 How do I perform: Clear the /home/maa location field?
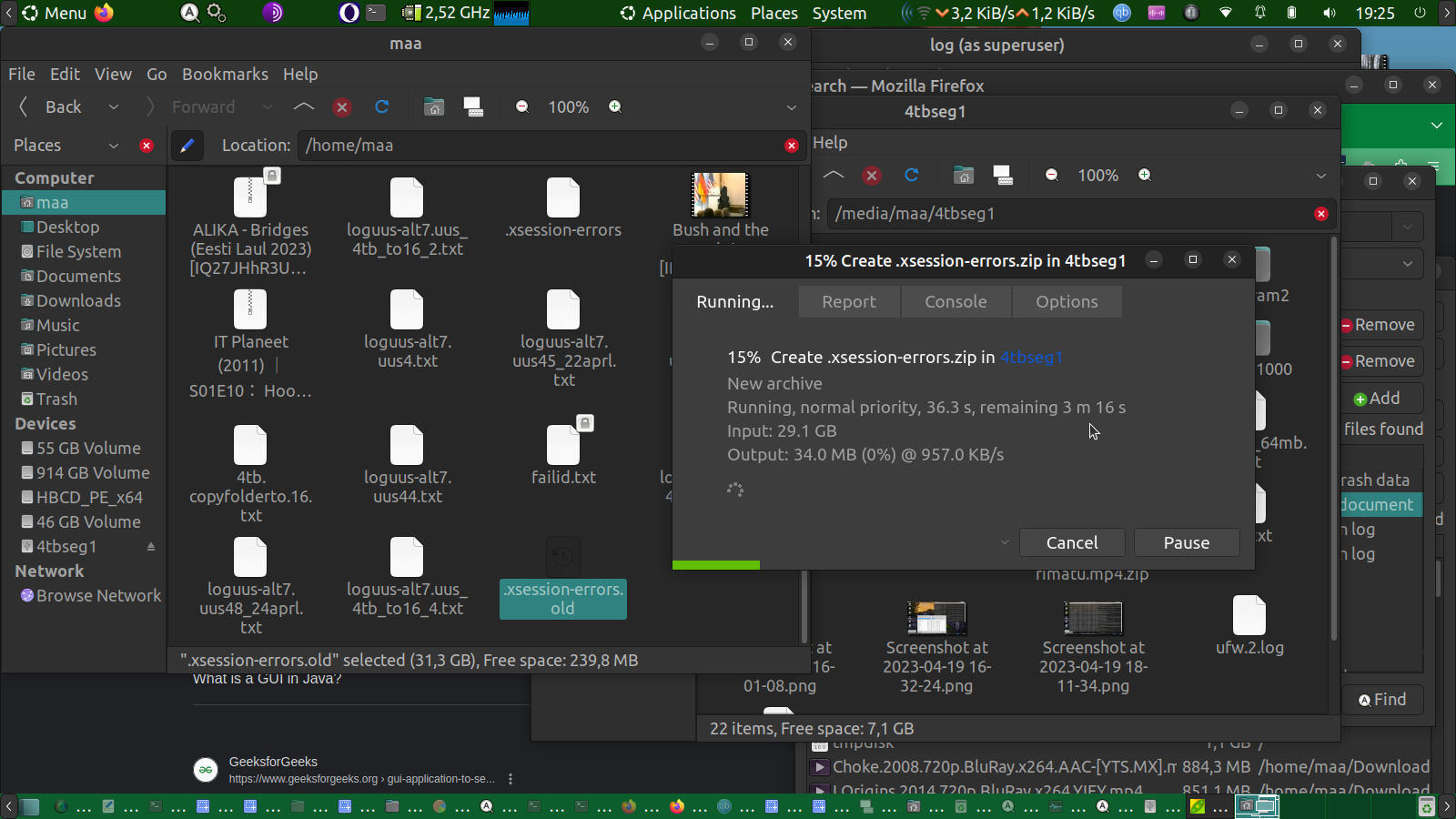click(791, 146)
